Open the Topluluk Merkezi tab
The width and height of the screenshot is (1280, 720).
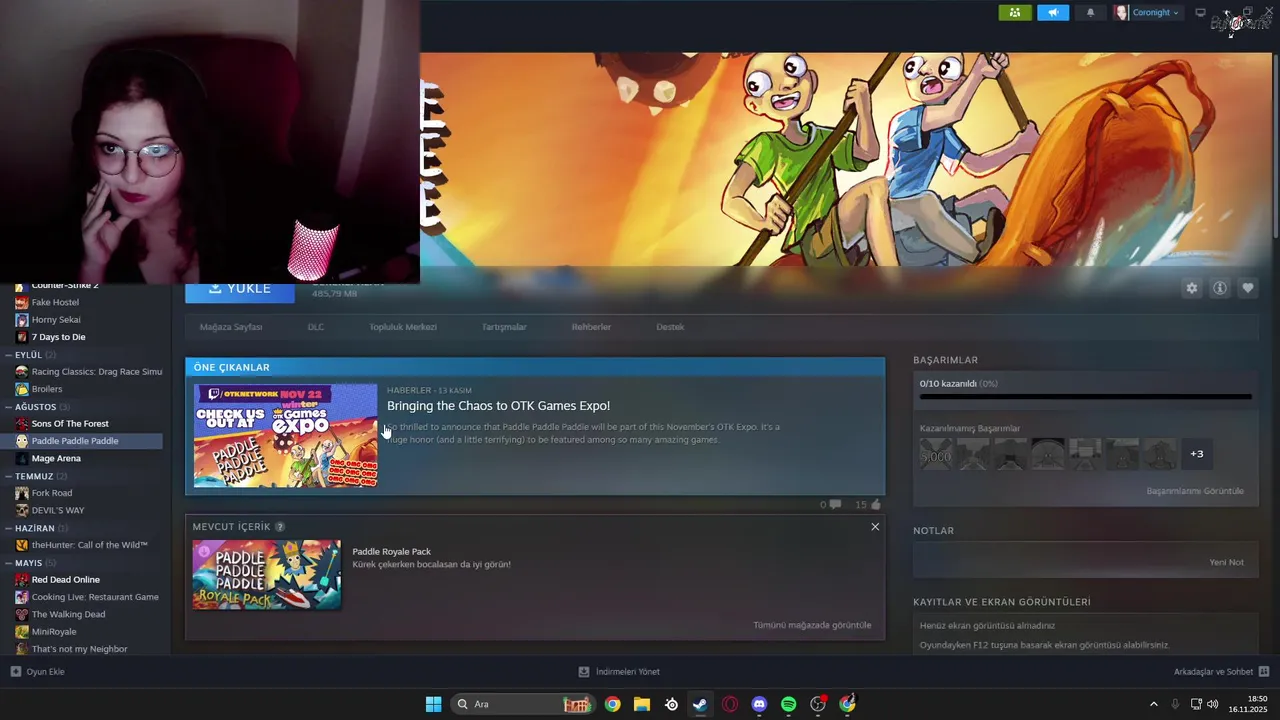tap(403, 327)
